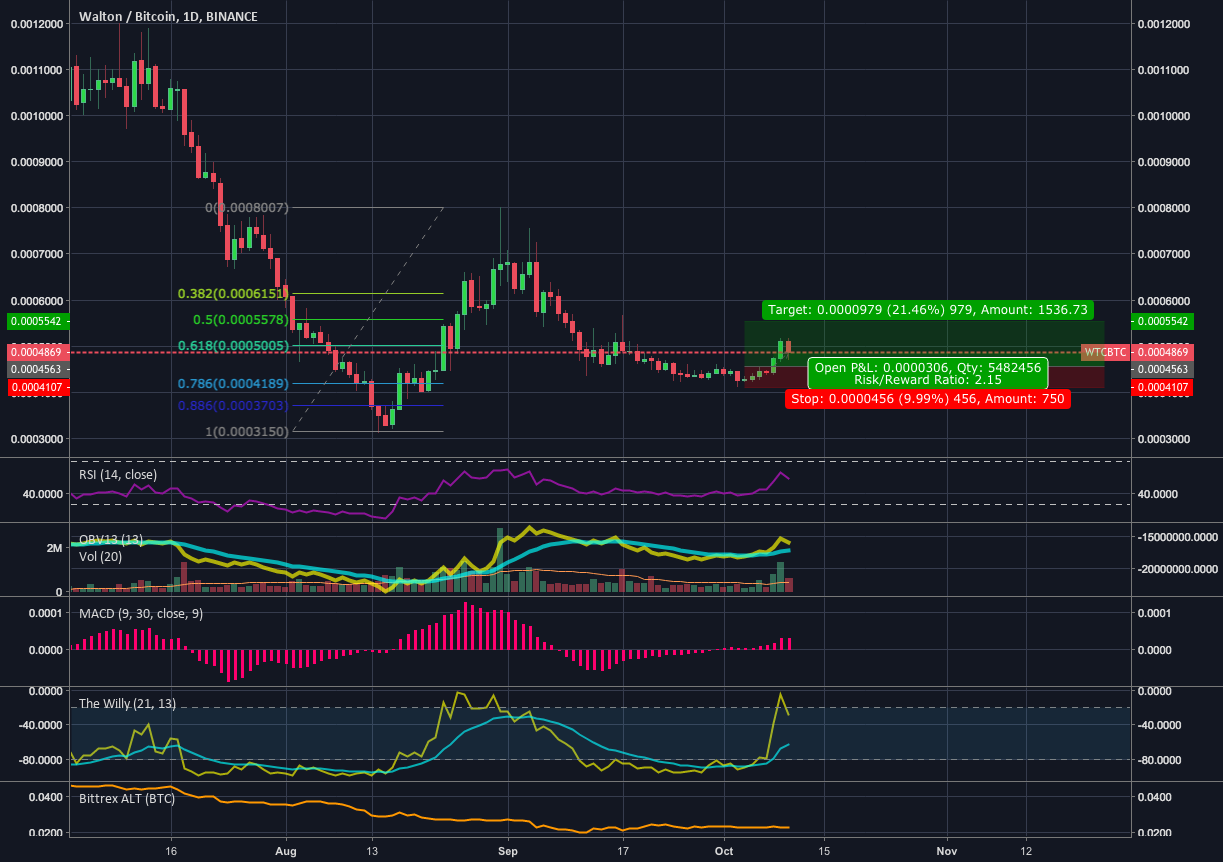
Task: Select the green profit zone of long position
Action: (924, 343)
